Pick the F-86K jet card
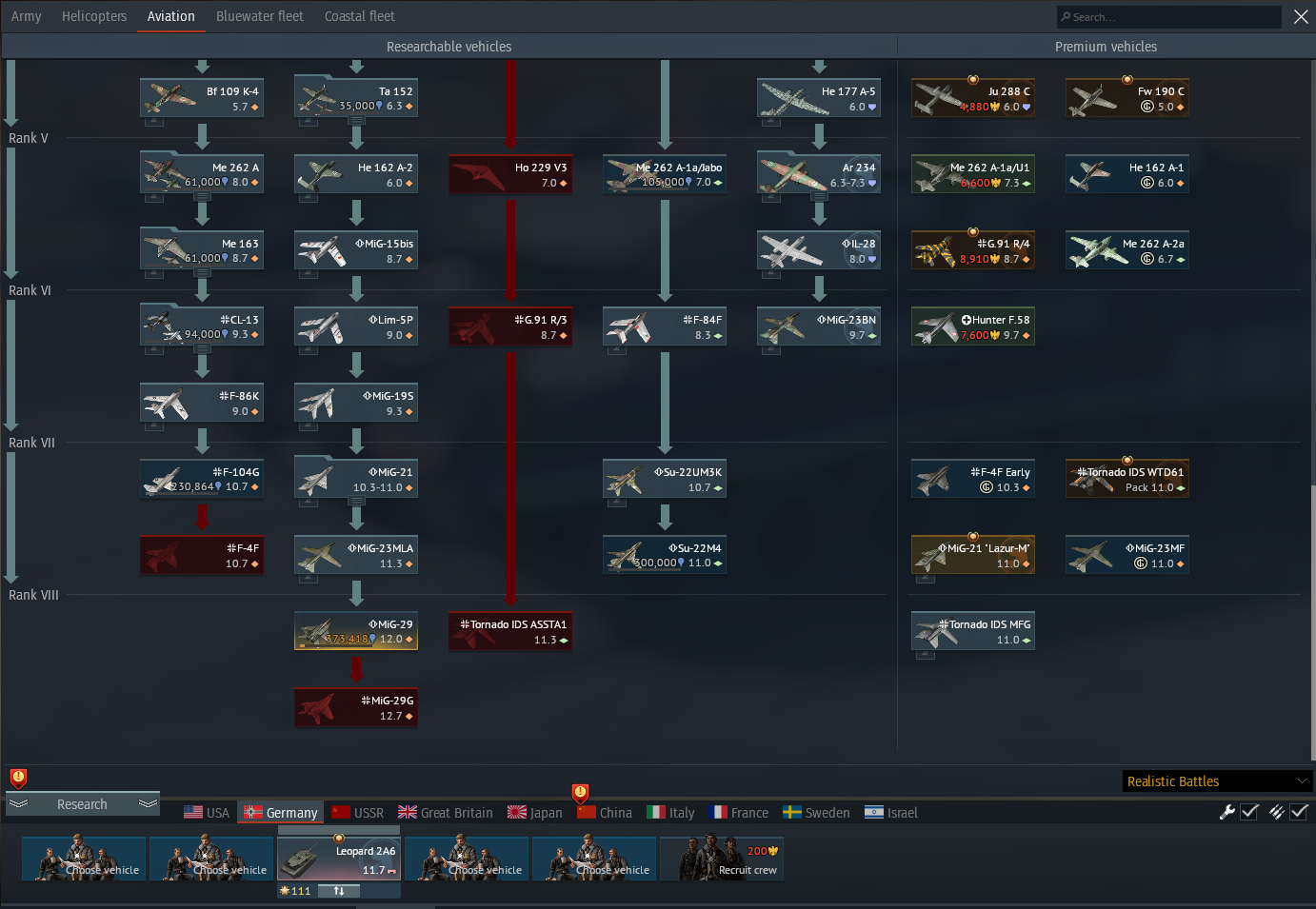Screen dimensions: 1316x909 (x=202, y=403)
